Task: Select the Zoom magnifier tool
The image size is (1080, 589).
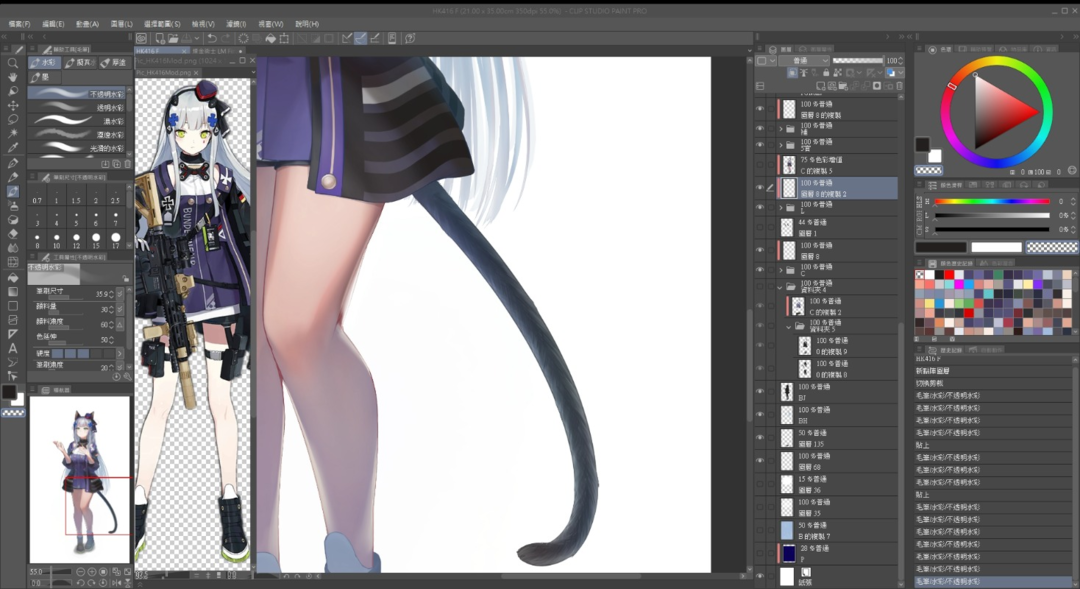Action: click(12, 63)
